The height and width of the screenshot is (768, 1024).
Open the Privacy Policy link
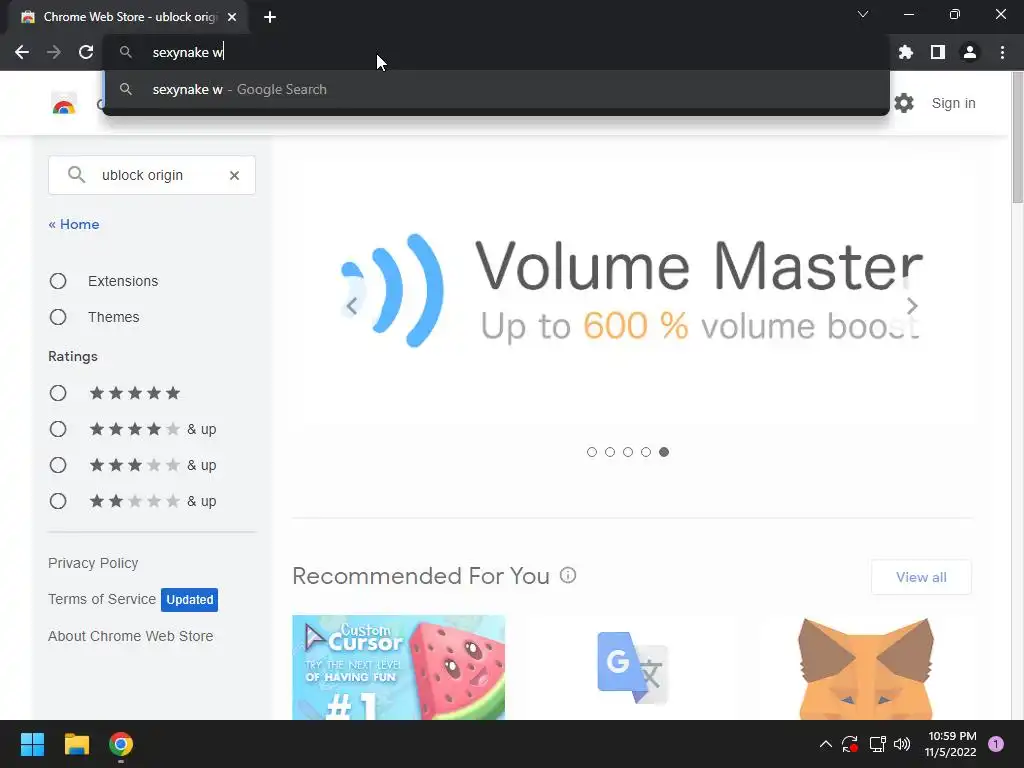(93, 563)
